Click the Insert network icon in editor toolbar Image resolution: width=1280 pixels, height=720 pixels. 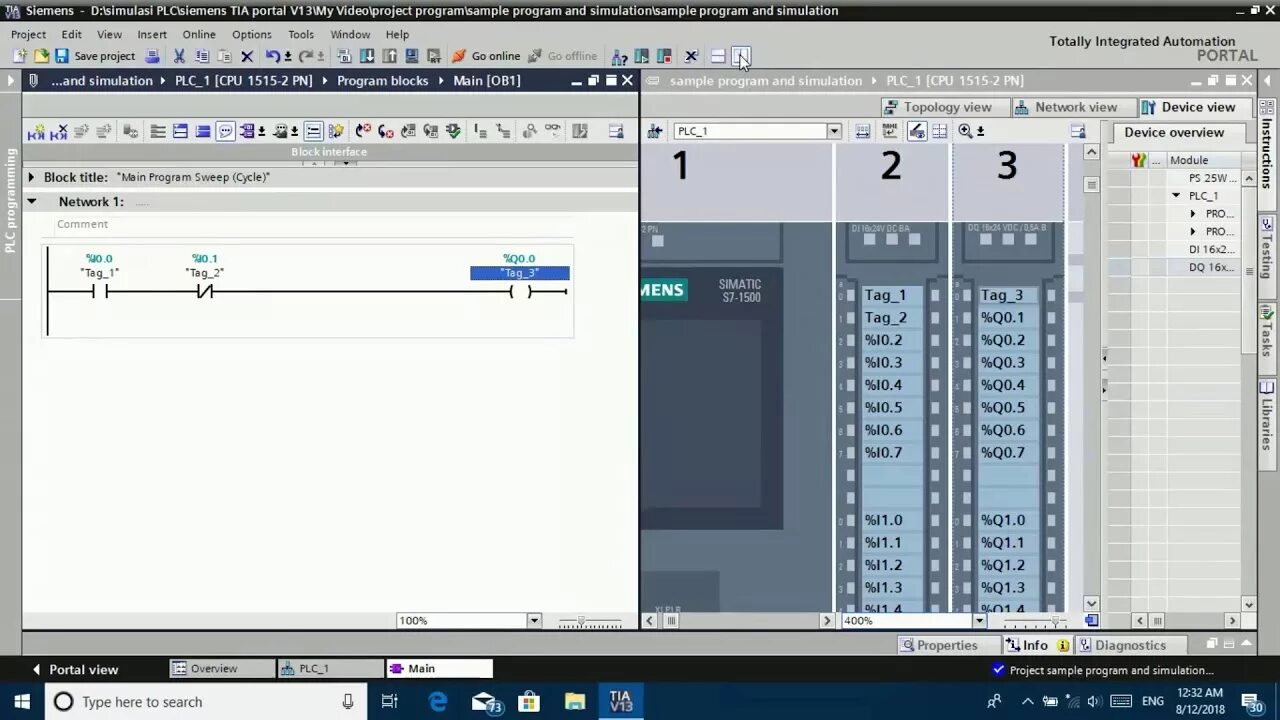click(x=36, y=131)
